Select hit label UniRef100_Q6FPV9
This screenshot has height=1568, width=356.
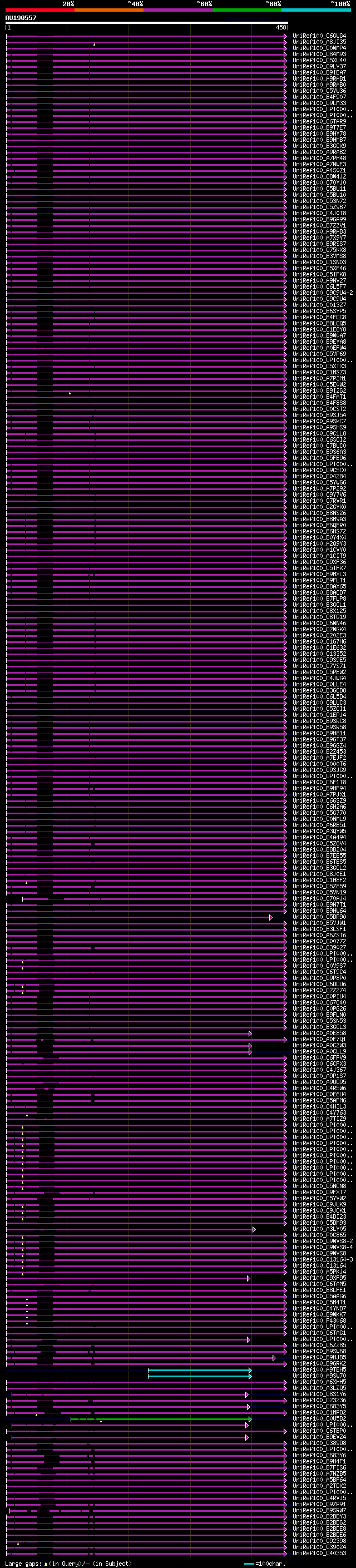click(319, 1057)
